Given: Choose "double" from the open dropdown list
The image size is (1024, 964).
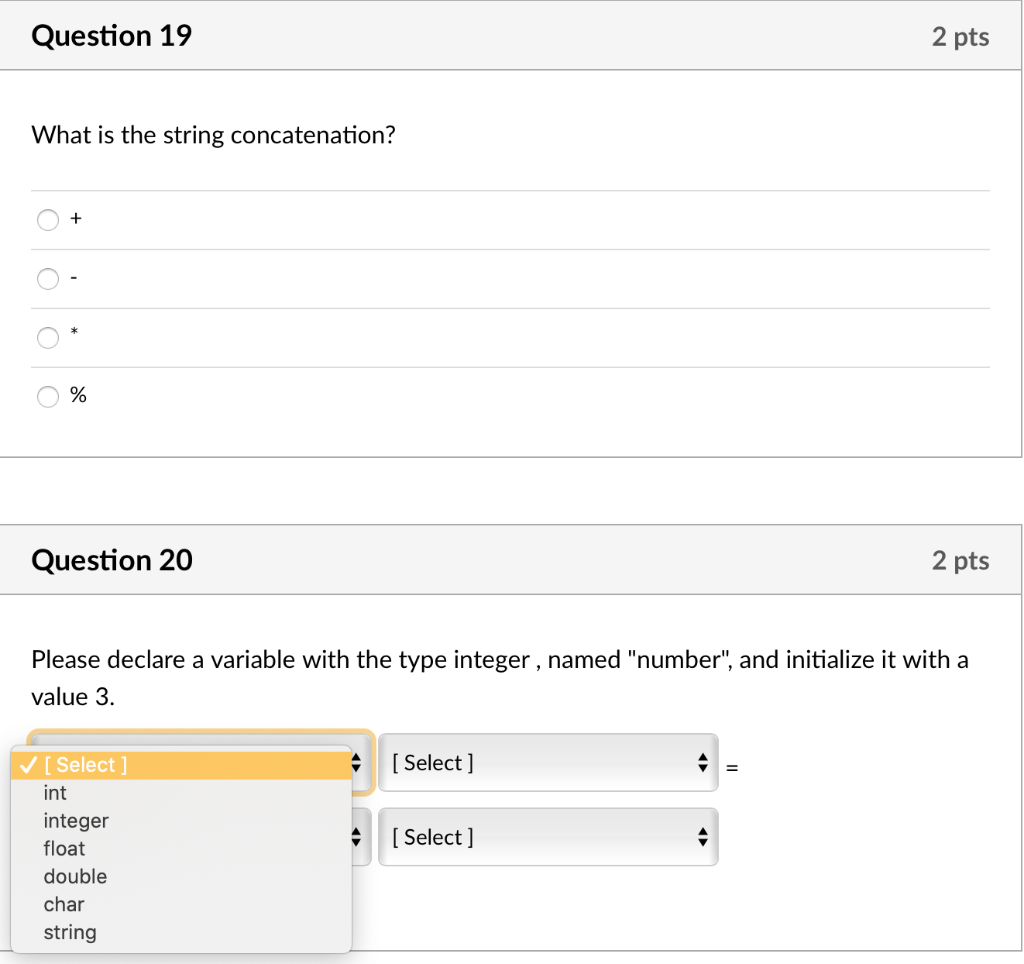Looking at the screenshot, I should 76,877.
